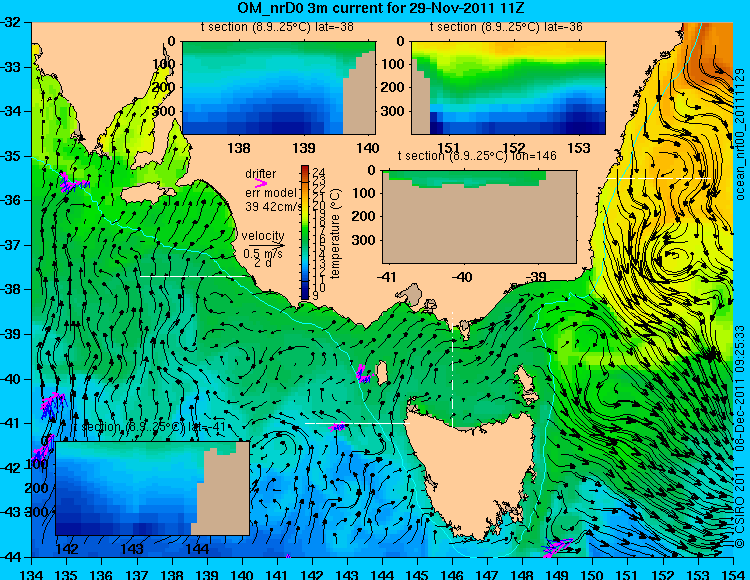Click the white dashed section line at latitude -38
This screenshot has width=750, height=580.
[195, 276]
